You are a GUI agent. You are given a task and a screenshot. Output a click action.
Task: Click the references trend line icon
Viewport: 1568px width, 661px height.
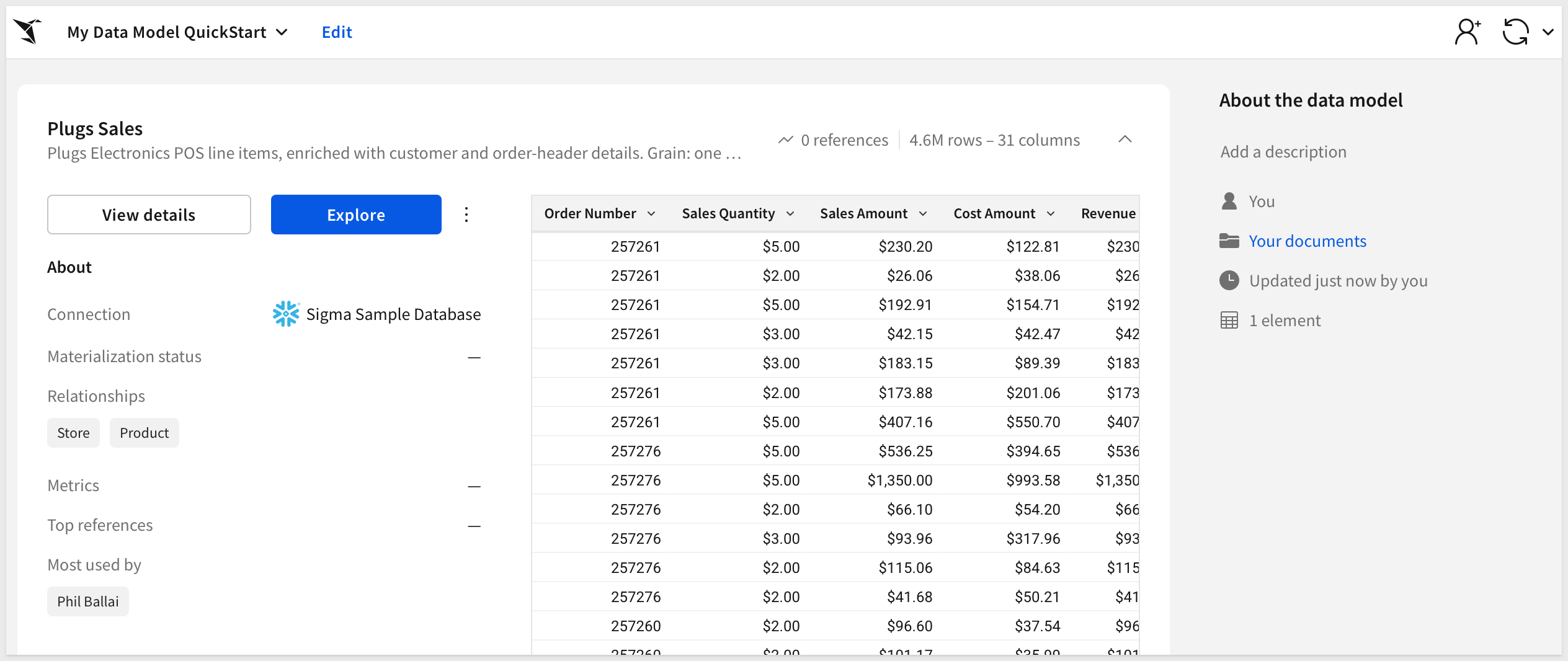pos(786,140)
